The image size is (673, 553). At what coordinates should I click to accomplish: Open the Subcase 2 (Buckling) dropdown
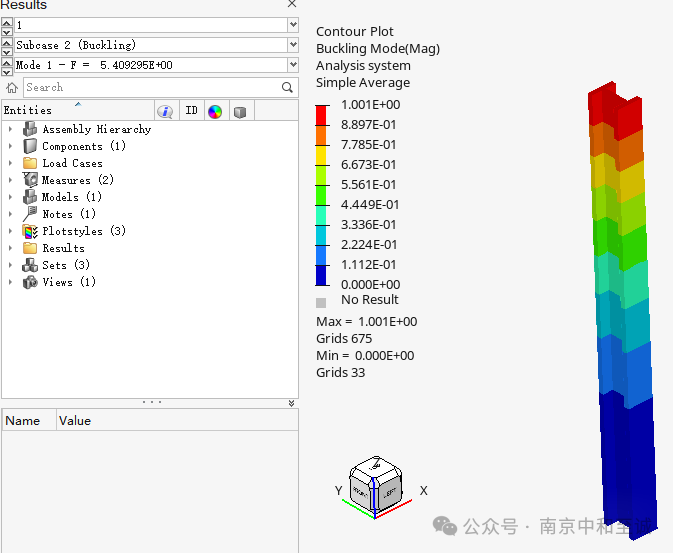click(293, 45)
